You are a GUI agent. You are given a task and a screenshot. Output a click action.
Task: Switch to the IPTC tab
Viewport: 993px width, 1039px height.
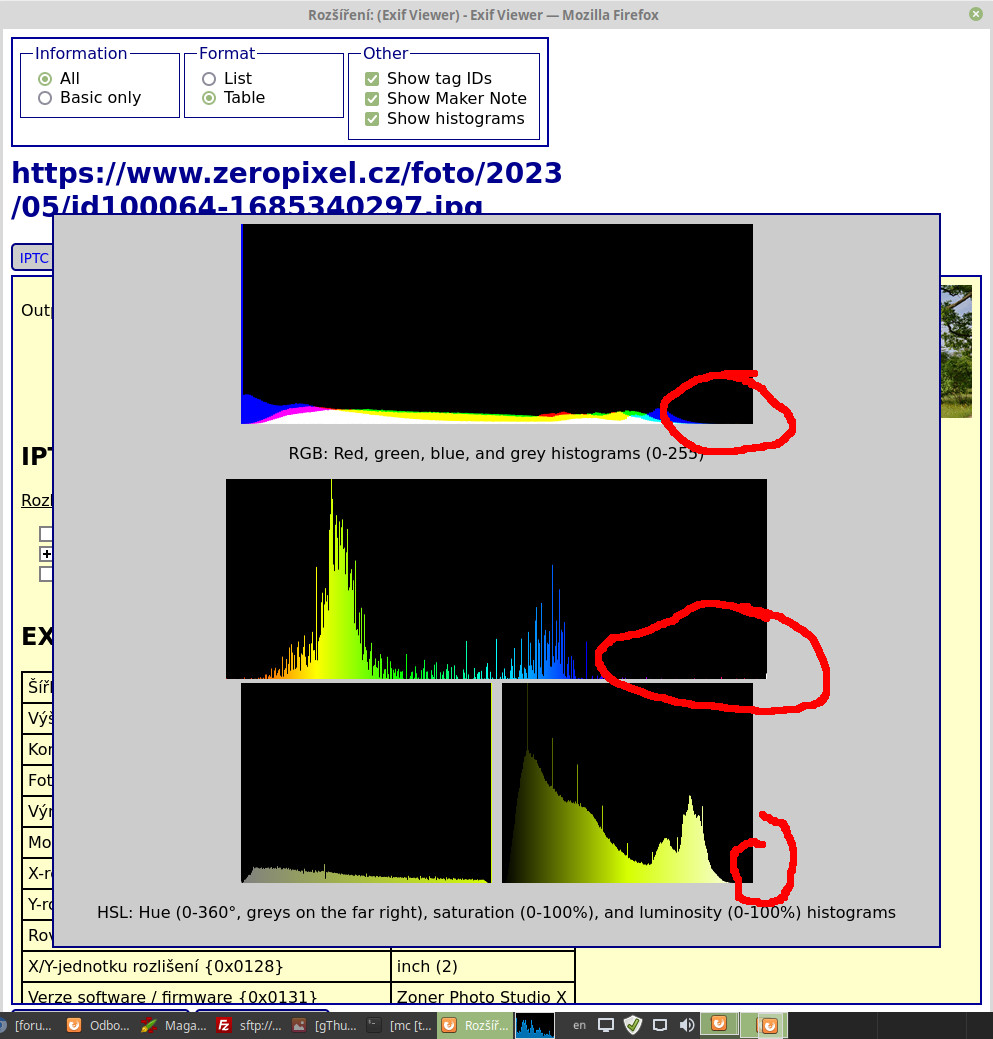[x=33, y=258]
